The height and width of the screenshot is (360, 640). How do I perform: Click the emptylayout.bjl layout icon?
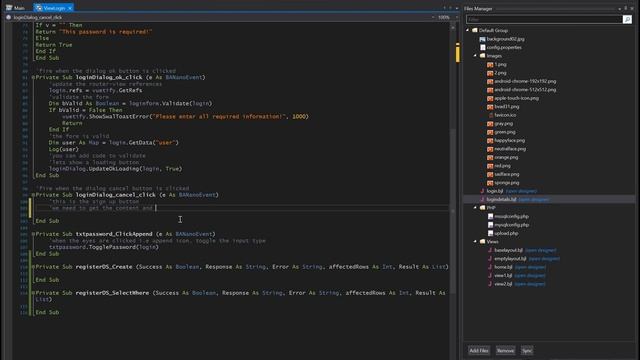(x=490, y=259)
